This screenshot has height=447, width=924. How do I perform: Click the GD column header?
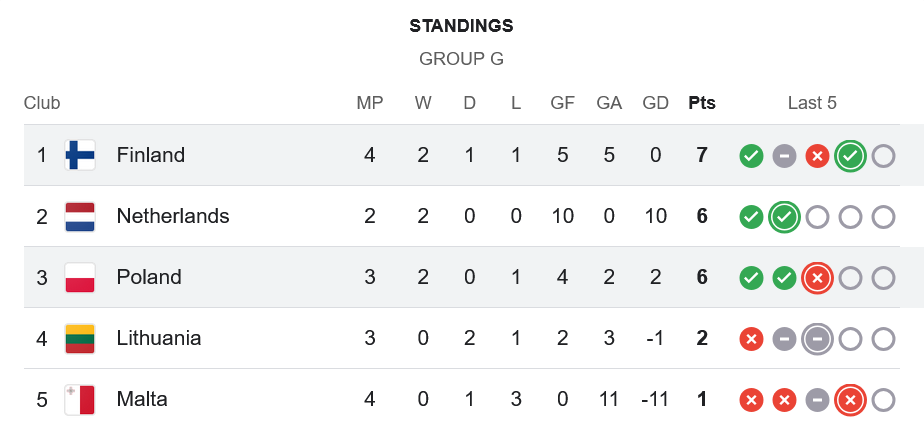[656, 103]
